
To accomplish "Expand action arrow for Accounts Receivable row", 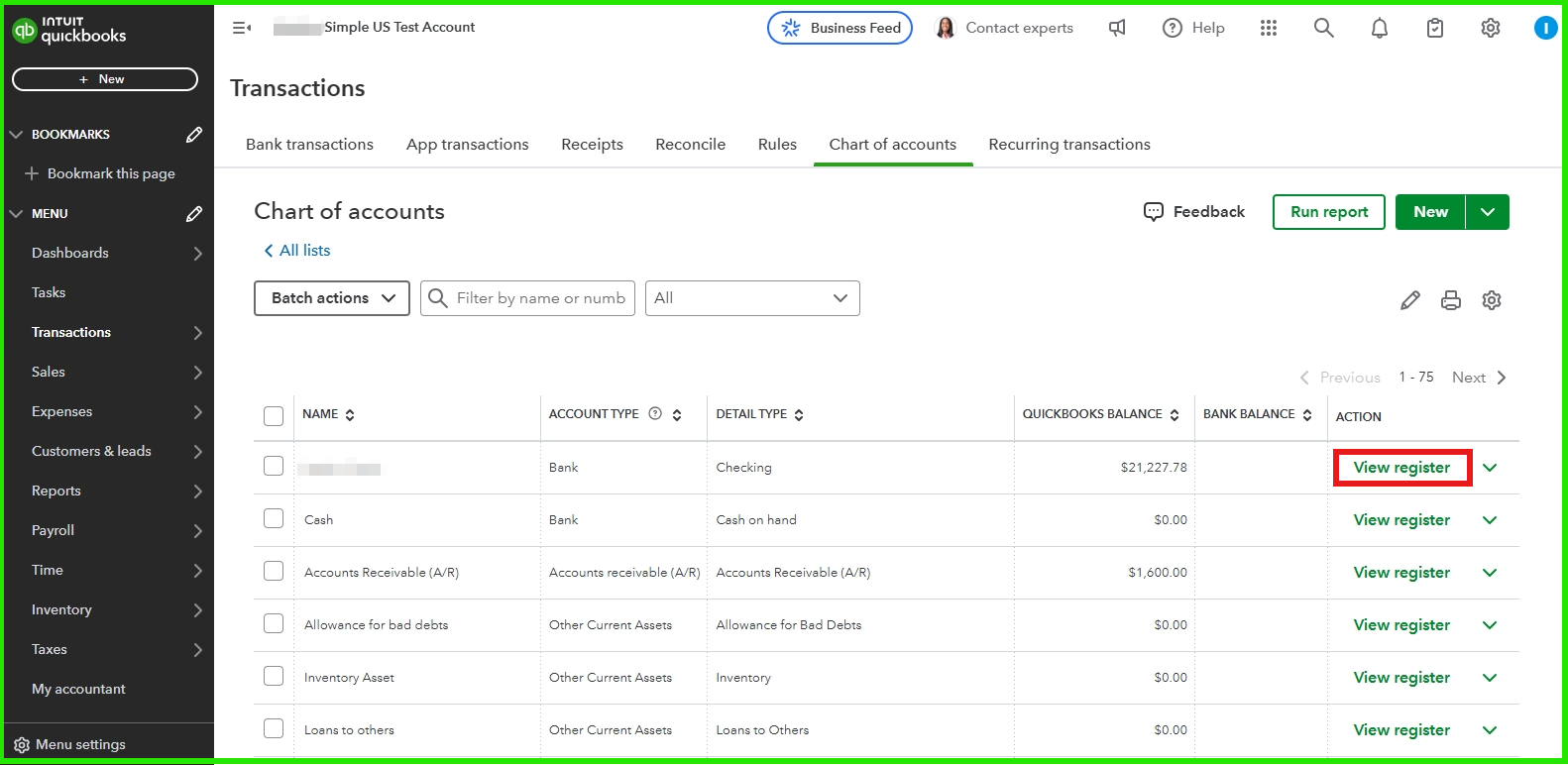I will (1490, 573).
